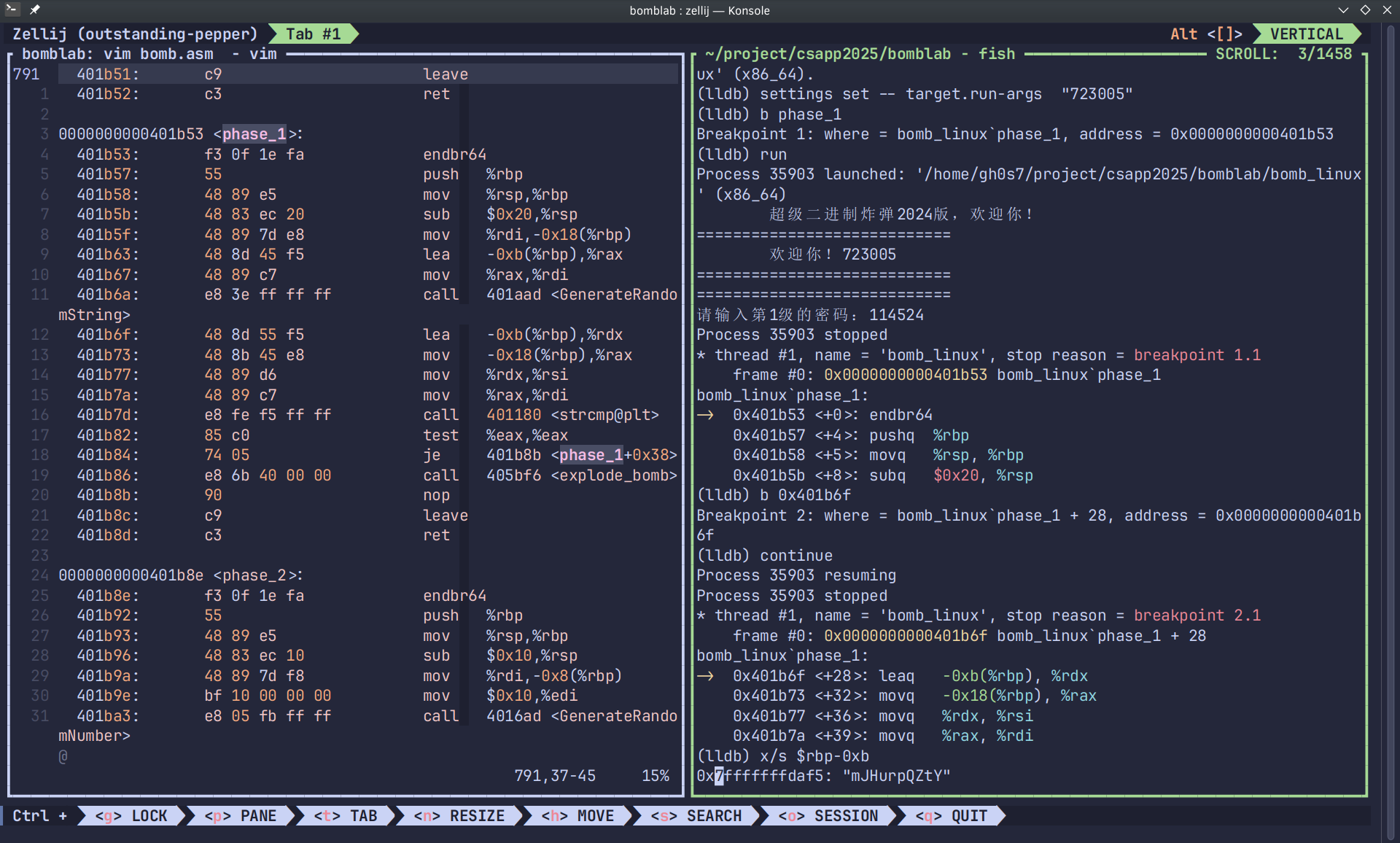Image resolution: width=1400 pixels, height=843 pixels.
Task: Click the SCROLL 3/1458 indicator
Action: point(1283,54)
